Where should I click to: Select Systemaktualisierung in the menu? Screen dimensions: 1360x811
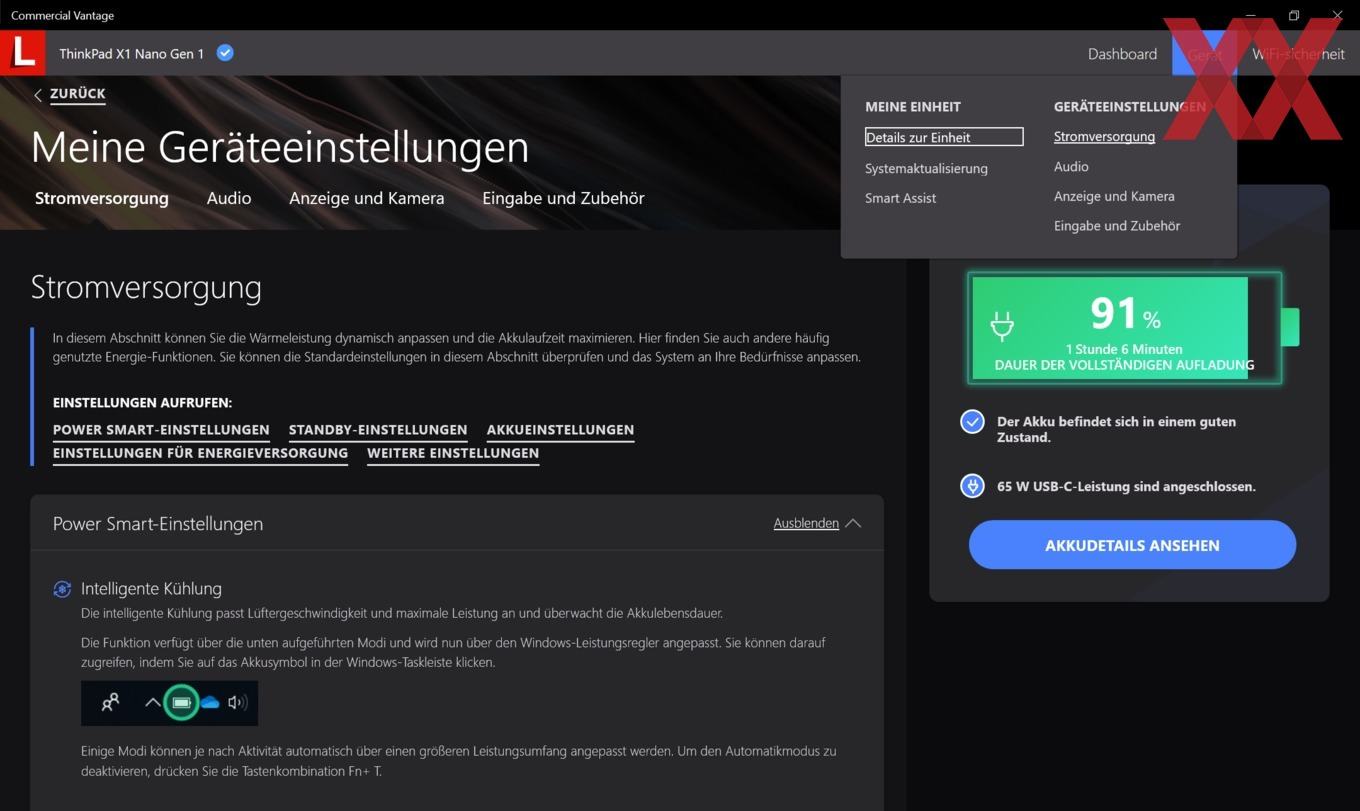point(926,168)
